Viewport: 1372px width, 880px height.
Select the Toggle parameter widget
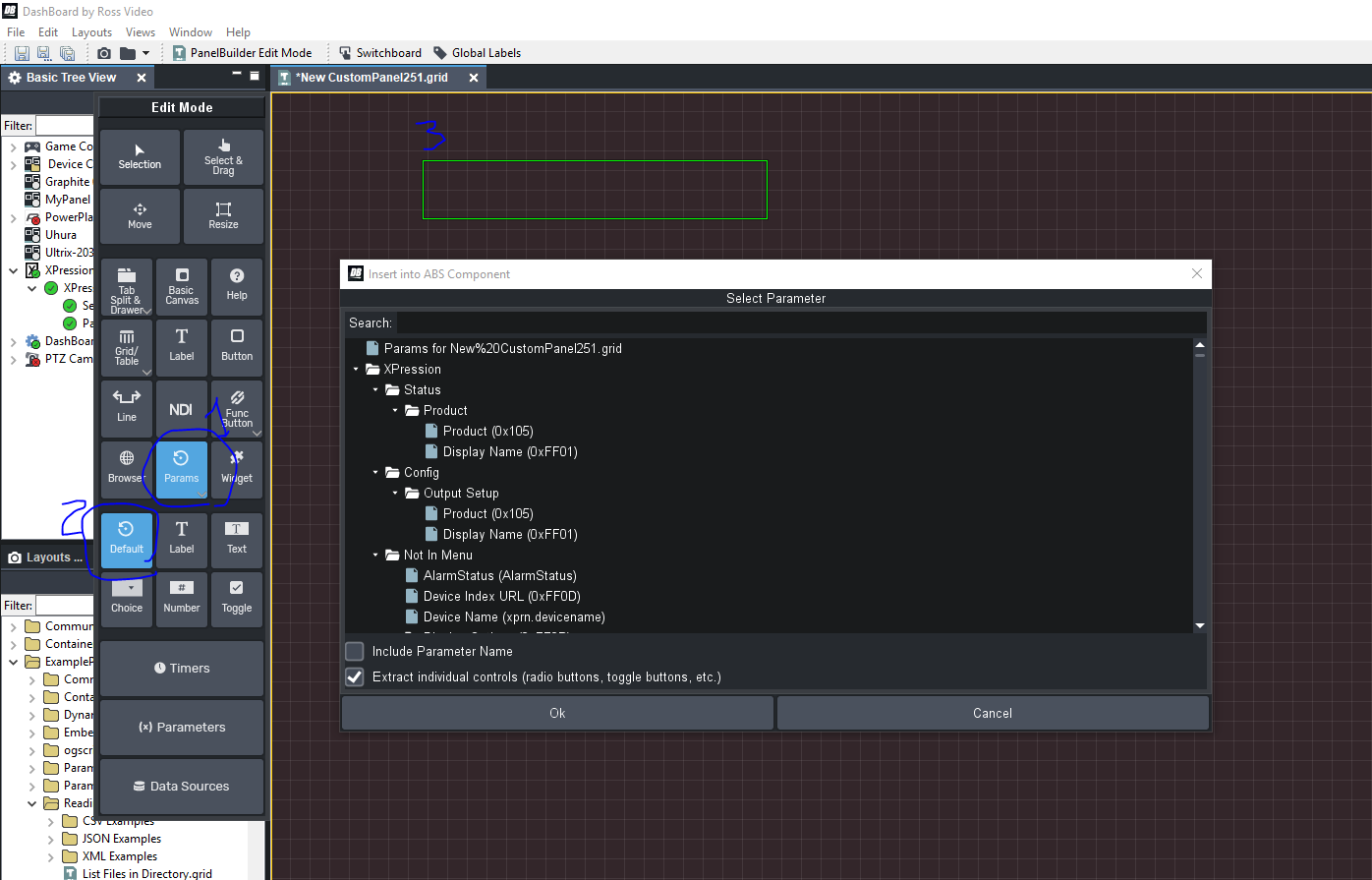click(x=237, y=598)
